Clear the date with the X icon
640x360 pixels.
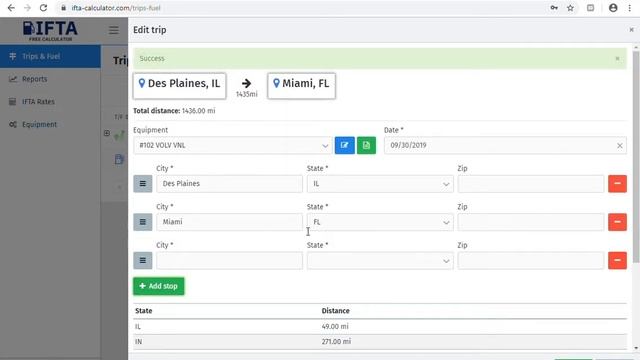point(620,146)
